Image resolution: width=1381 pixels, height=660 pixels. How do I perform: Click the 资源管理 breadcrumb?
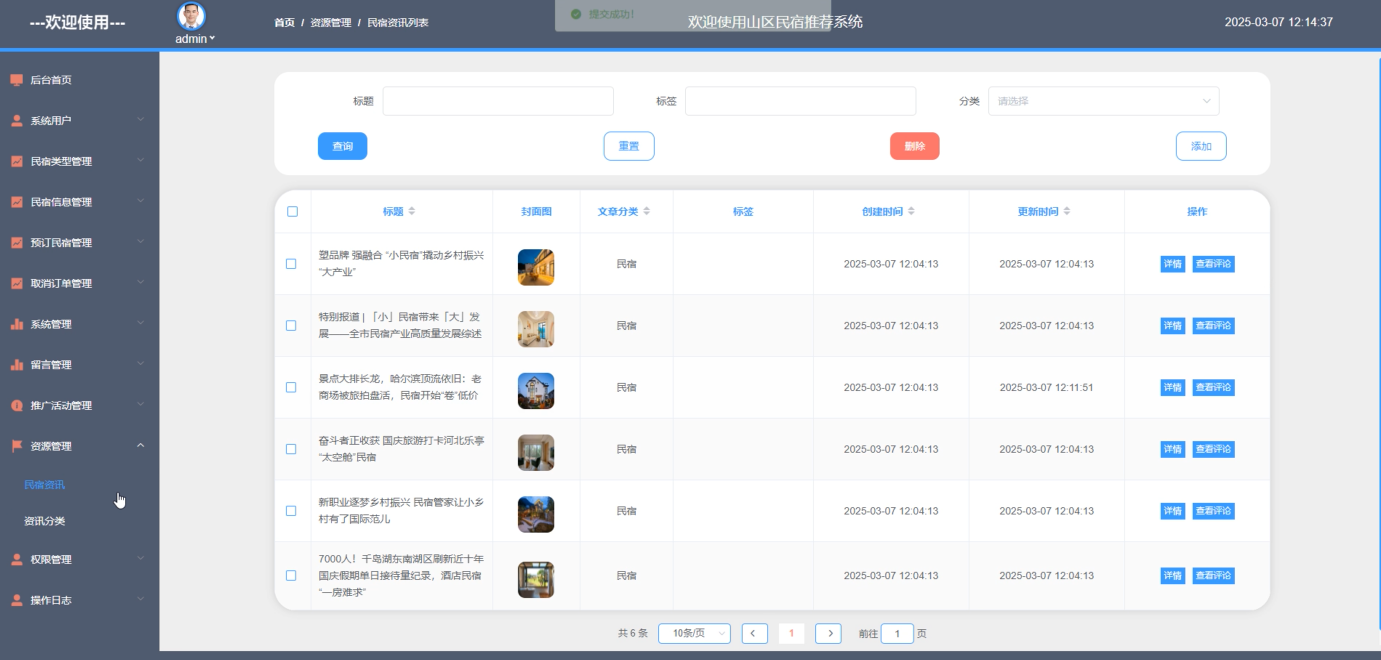point(330,22)
